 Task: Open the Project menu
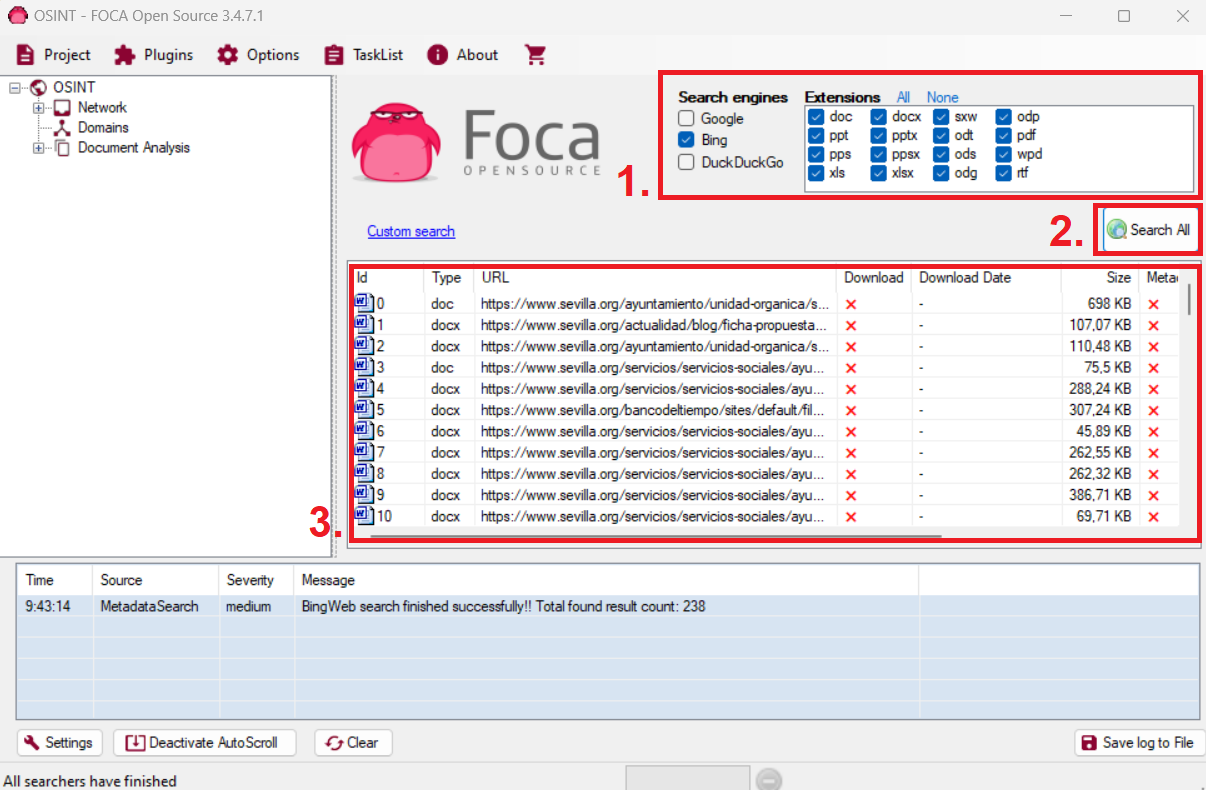point(53,55)
